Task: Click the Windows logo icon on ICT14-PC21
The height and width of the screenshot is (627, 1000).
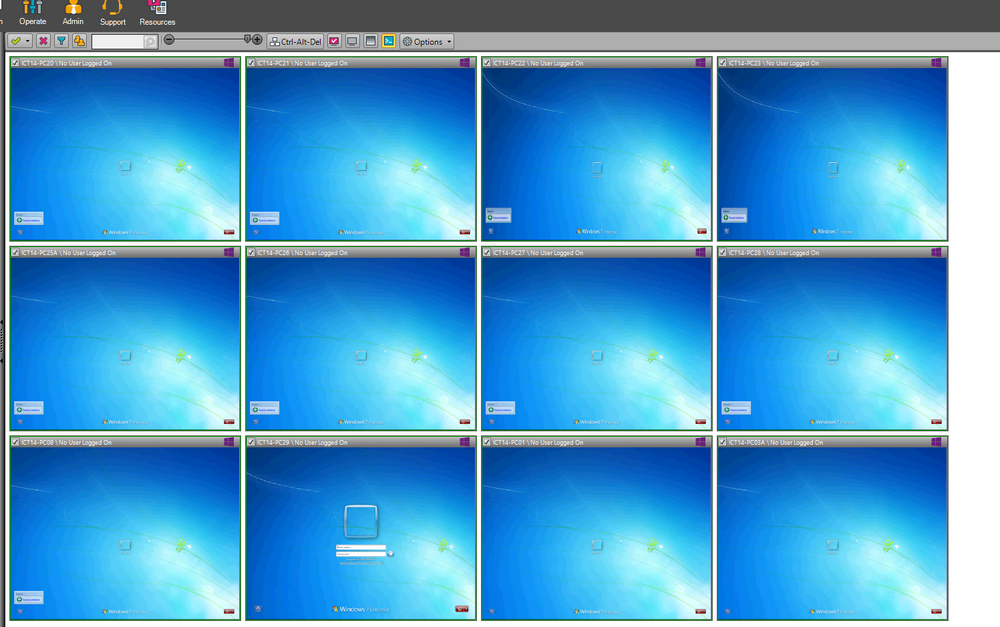Action: pos(465,63)
